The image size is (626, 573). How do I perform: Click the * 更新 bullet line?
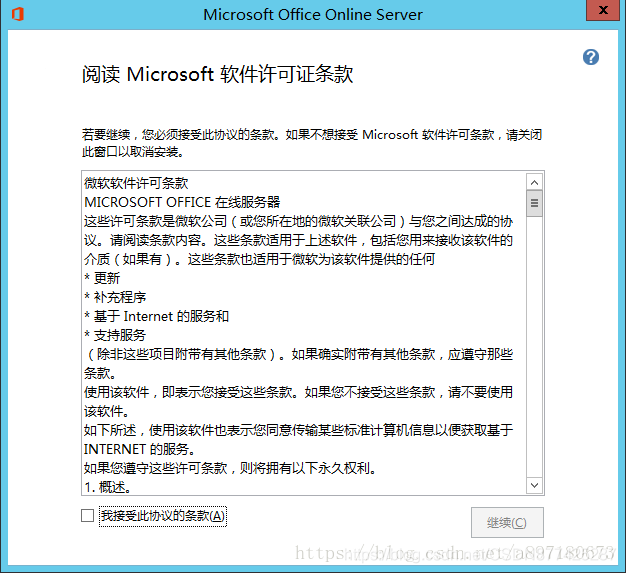[x=102, y=278]
